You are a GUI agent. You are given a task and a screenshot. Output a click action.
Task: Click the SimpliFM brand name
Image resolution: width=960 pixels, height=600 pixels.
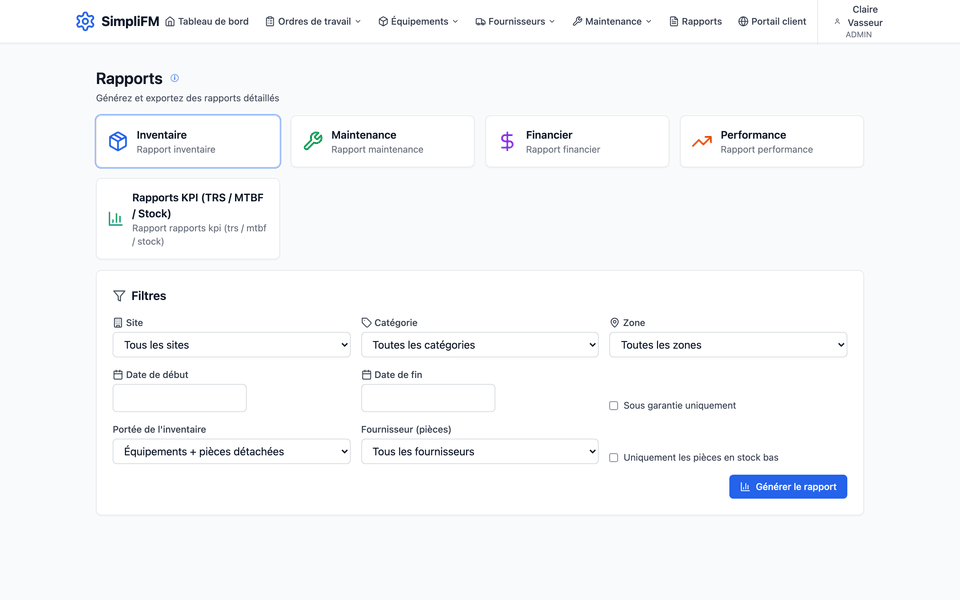pos(130,21)
